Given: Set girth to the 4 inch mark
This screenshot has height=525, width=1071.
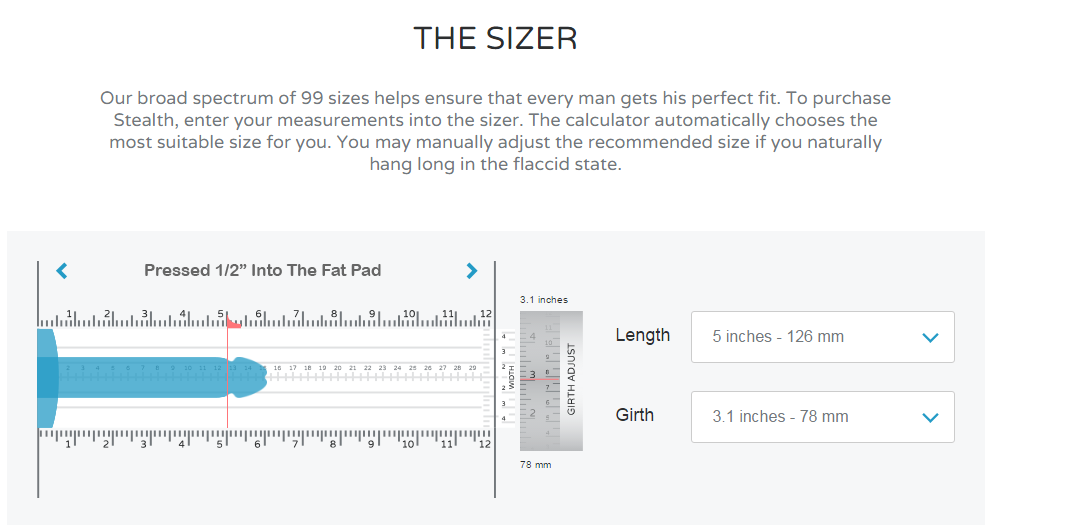Looking at the screenshot, I should pos(534,335).
